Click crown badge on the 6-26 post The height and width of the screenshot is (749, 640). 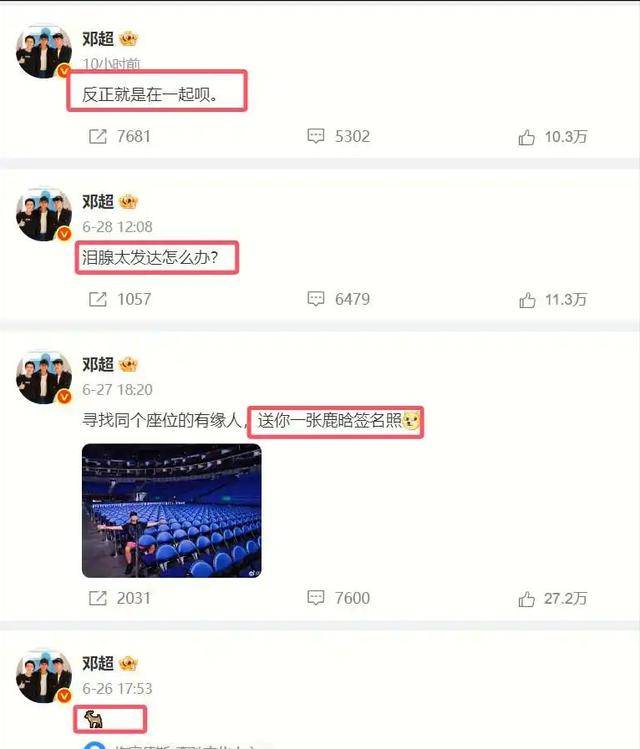coord(128,663)
